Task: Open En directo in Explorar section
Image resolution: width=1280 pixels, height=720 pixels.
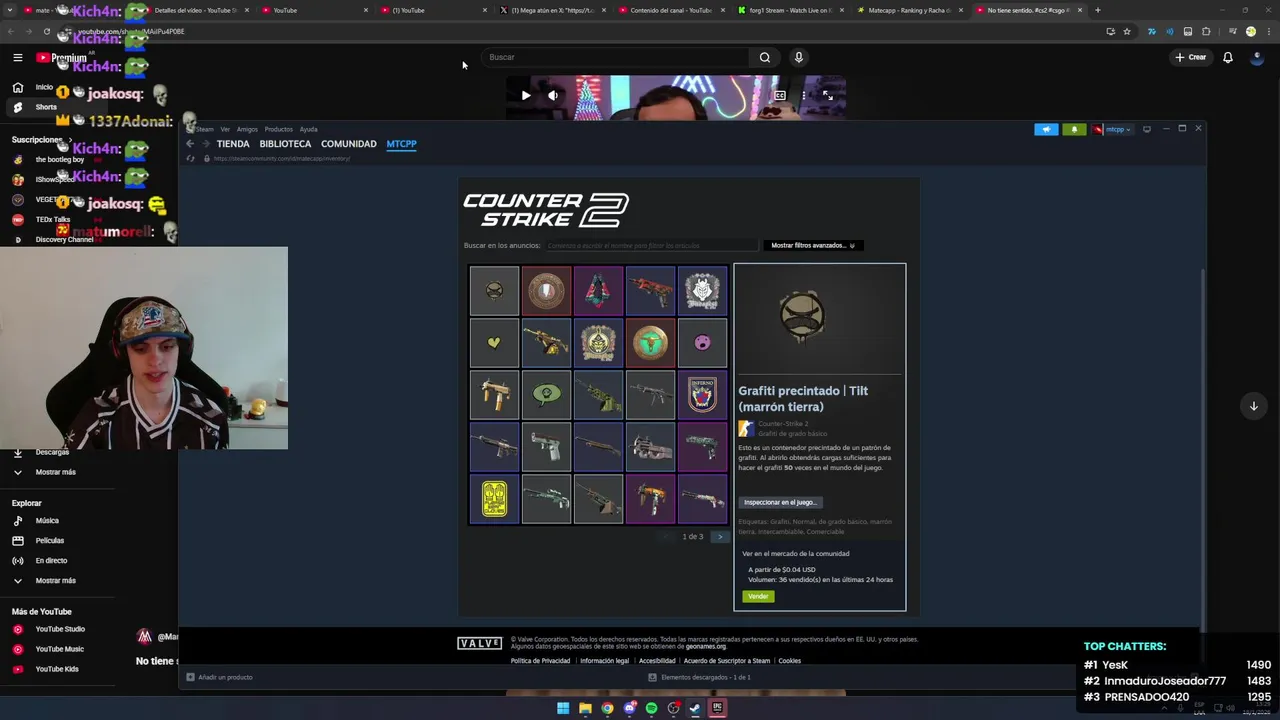Action: pyautogui.click(x=51, y=561)
